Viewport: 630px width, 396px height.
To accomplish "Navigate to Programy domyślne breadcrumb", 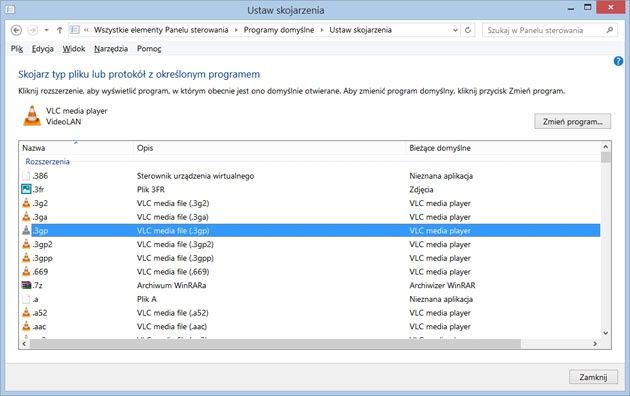I will tap(279, 30).
